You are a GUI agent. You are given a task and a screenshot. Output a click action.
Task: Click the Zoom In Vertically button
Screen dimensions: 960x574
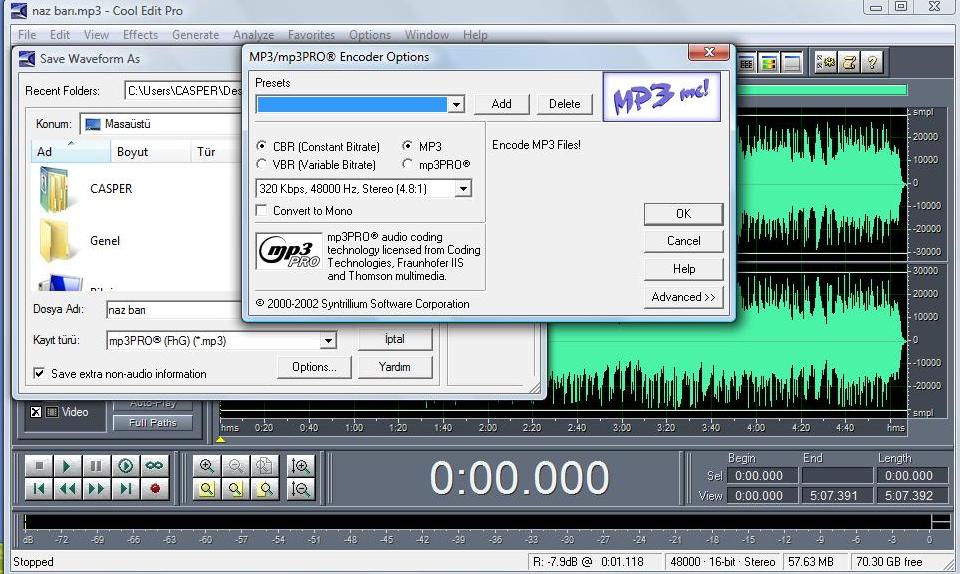[x=299, y=466]
